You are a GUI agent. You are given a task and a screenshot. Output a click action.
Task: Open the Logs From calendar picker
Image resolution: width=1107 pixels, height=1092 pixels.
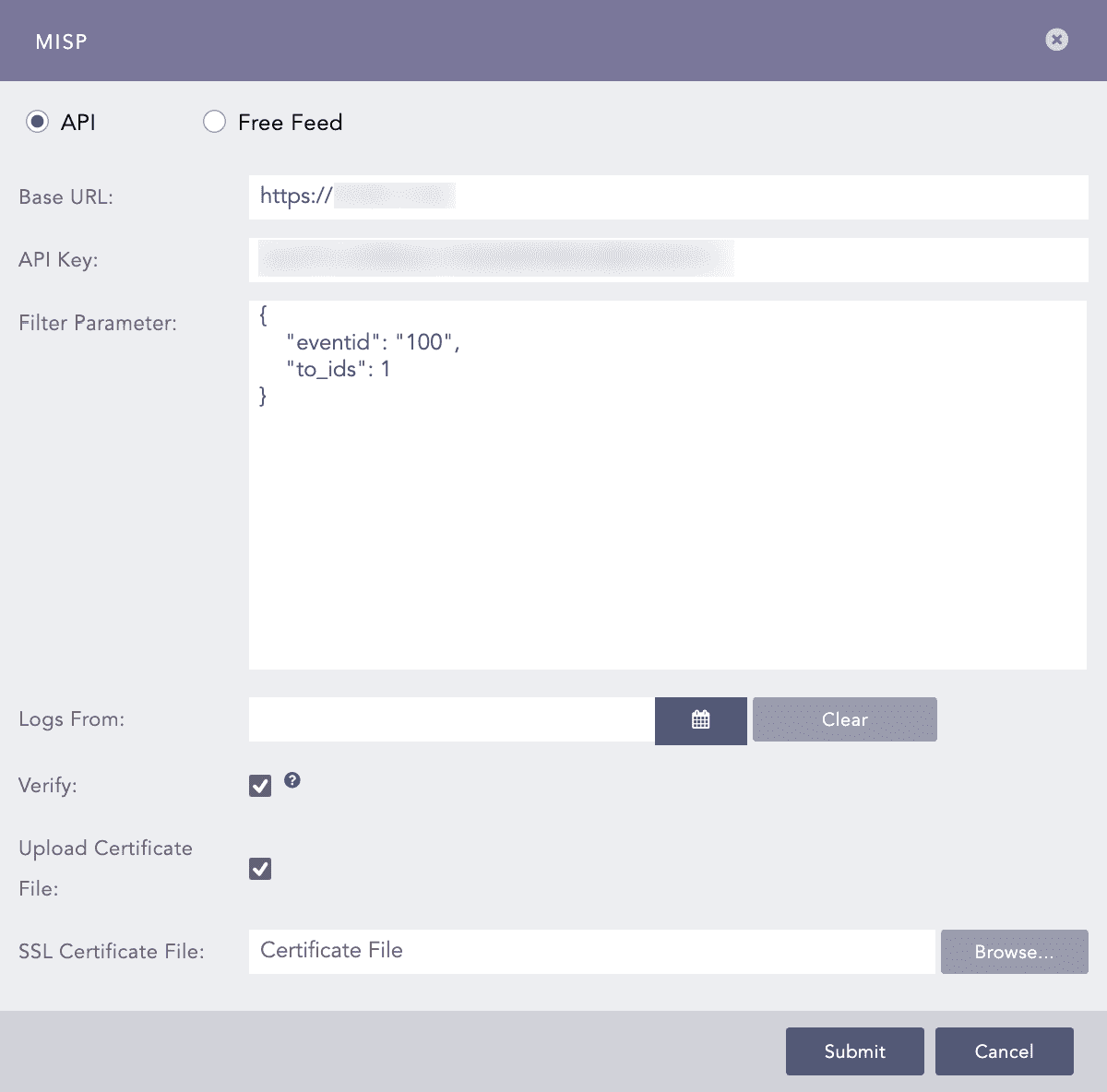click(x=700, y=720)
